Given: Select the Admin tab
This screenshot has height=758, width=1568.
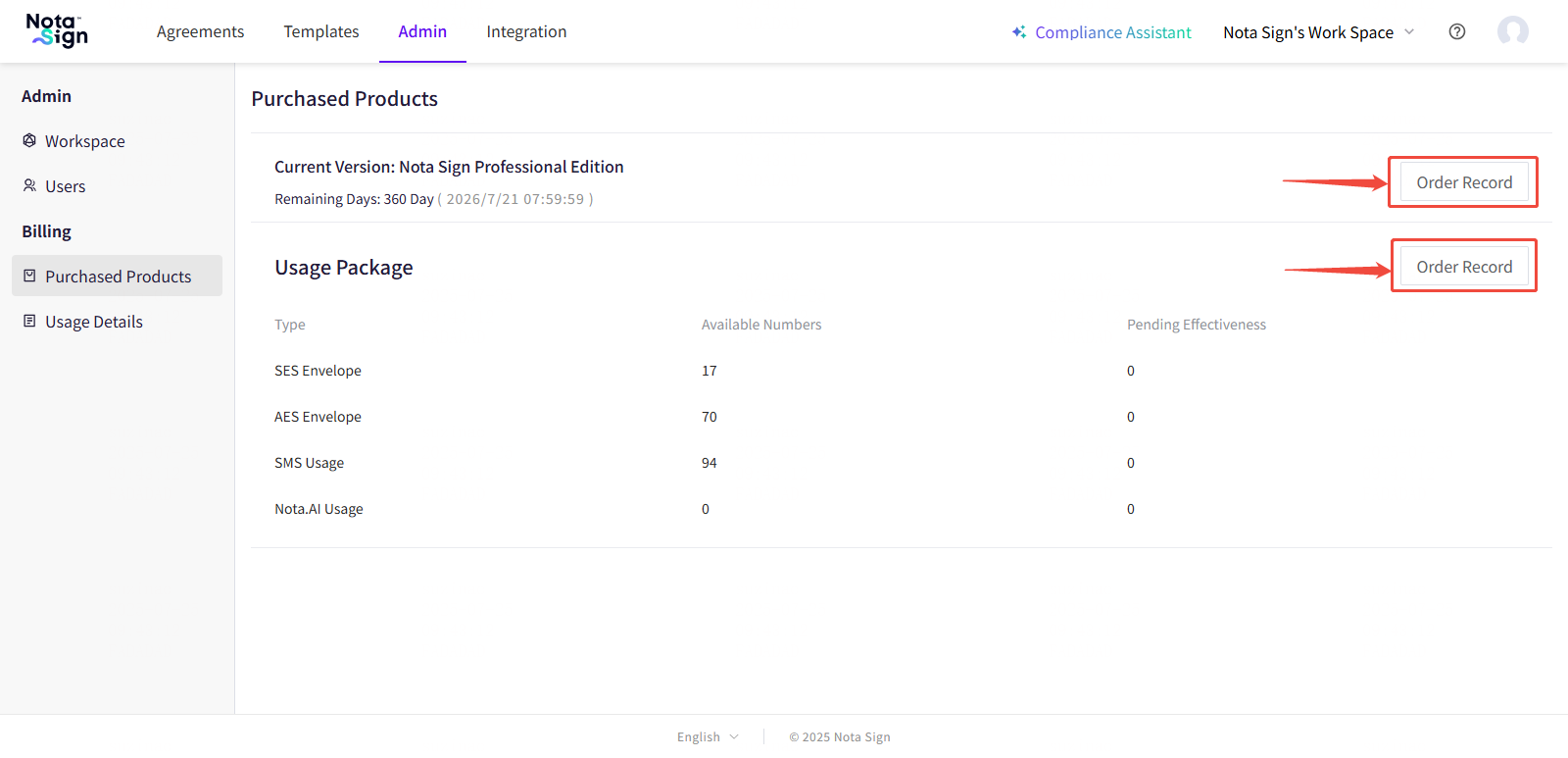Looking at the screenshot, I should coord(422,31).
